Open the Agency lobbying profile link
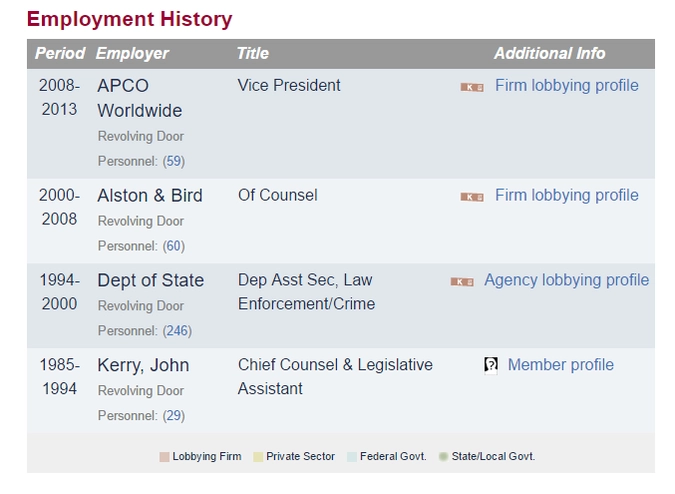675x494 pixels. (x=566, y=280)
